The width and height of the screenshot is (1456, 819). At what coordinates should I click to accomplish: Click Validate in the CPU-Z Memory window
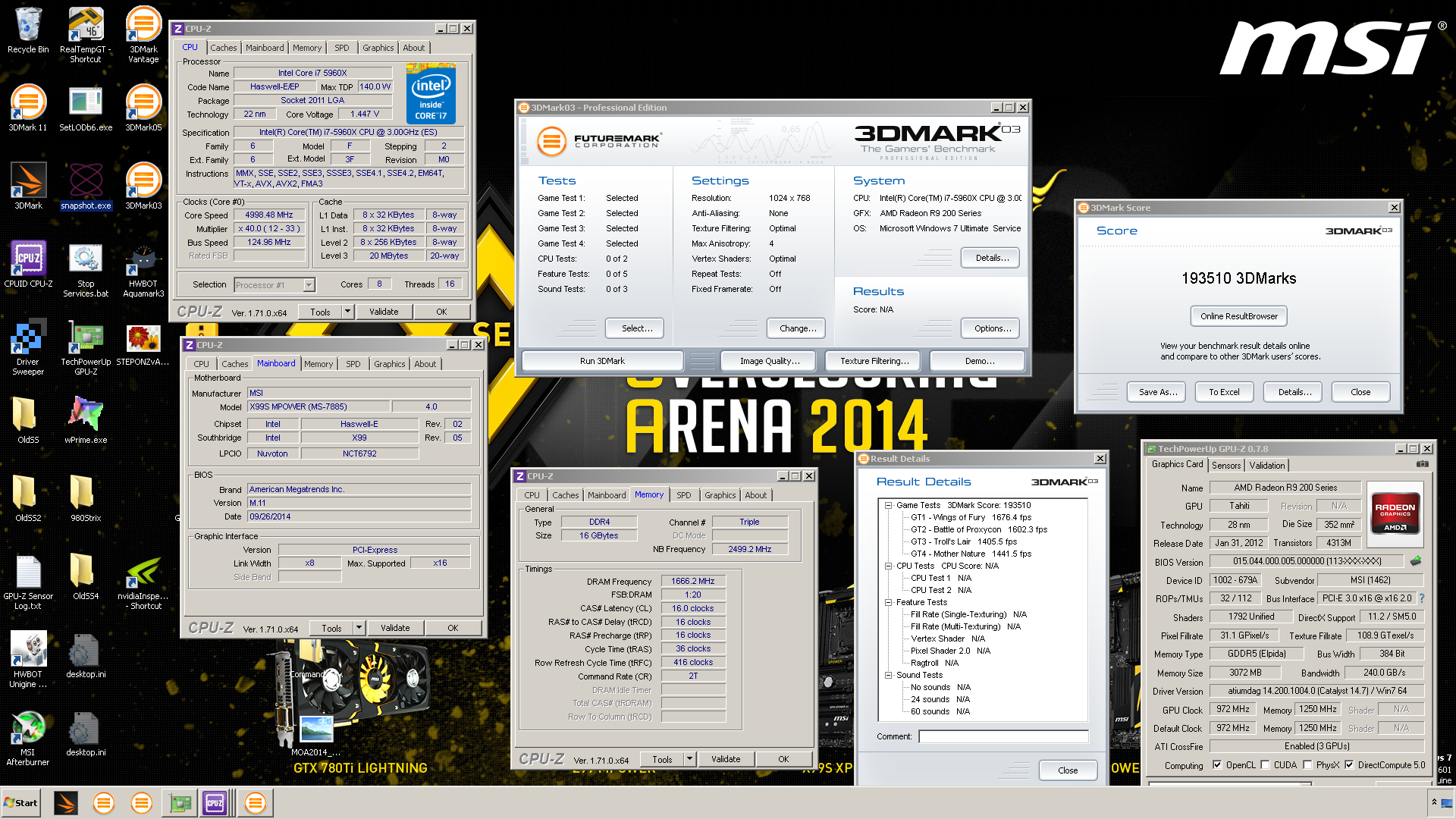pos(726,759)
